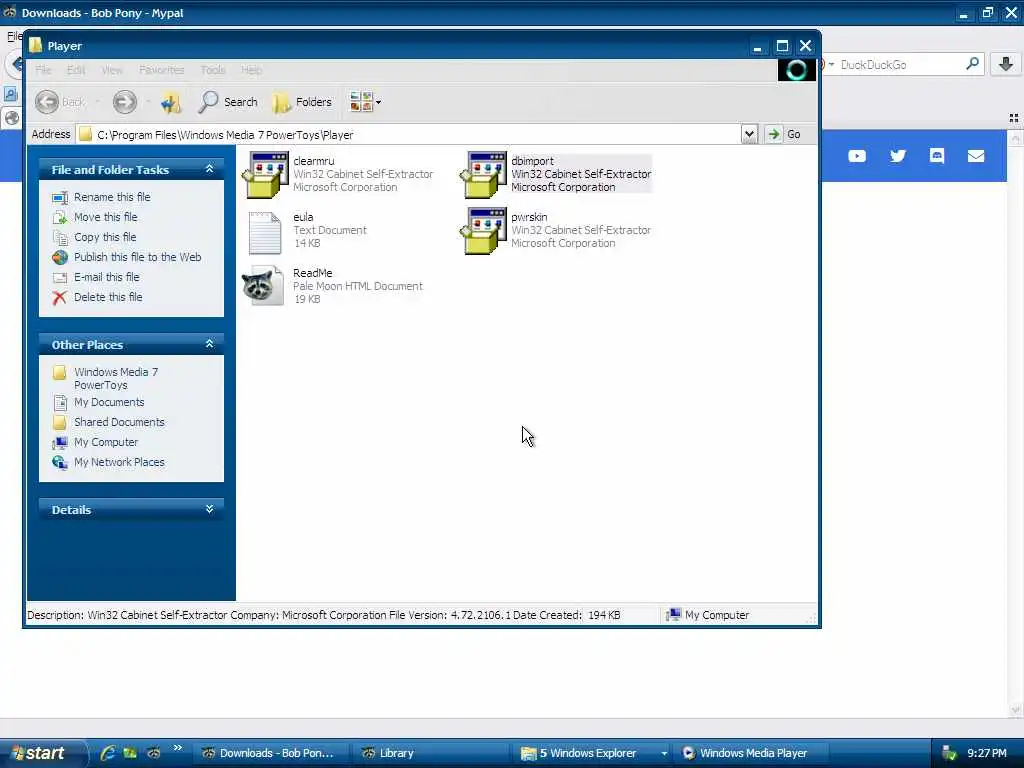The width and height of the screenshot is (1024, 768).
Task: Open the Favorites menu
Action: click(x=161, y=70)
